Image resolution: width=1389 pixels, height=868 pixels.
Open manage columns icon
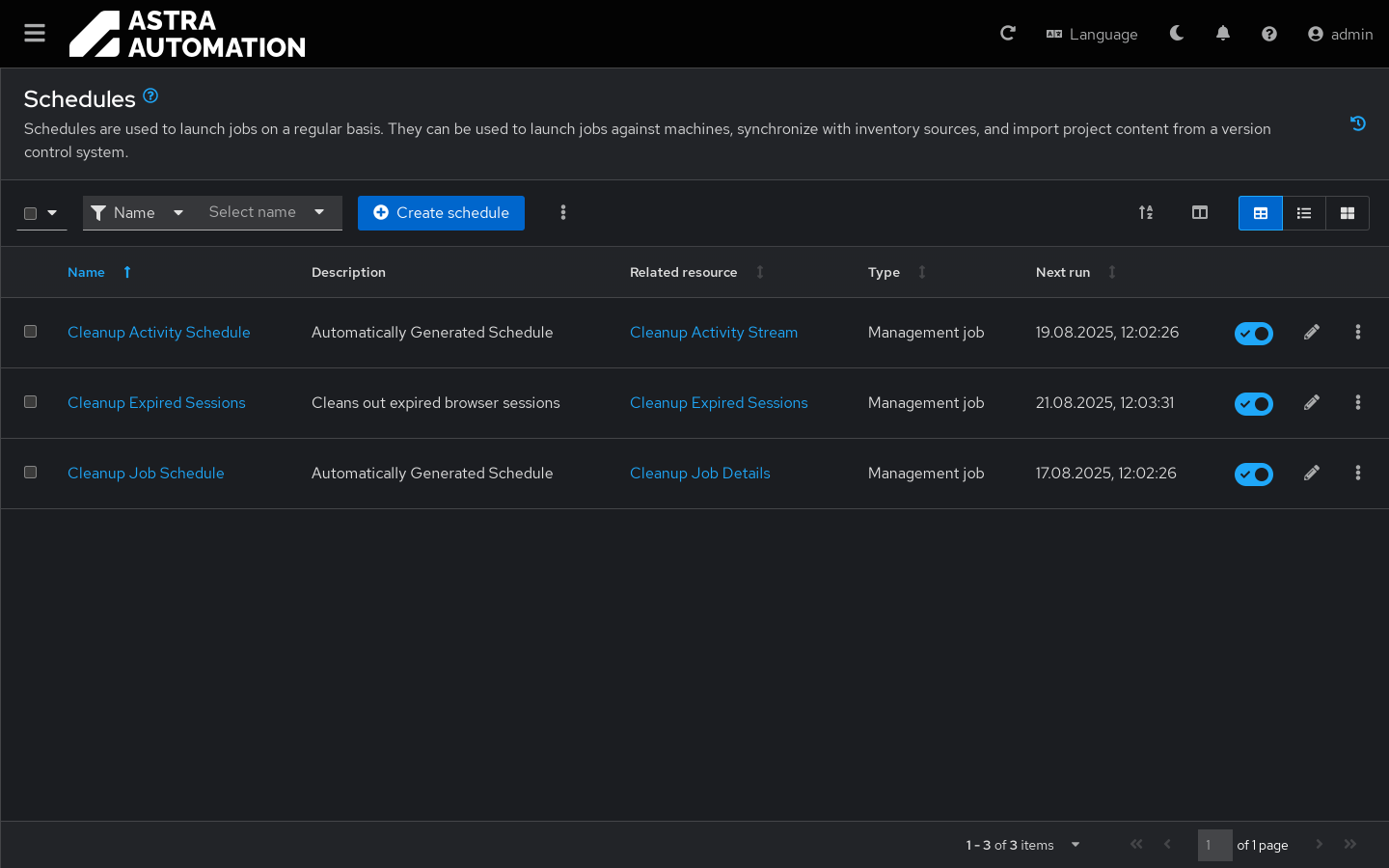tap(1200, 213)
